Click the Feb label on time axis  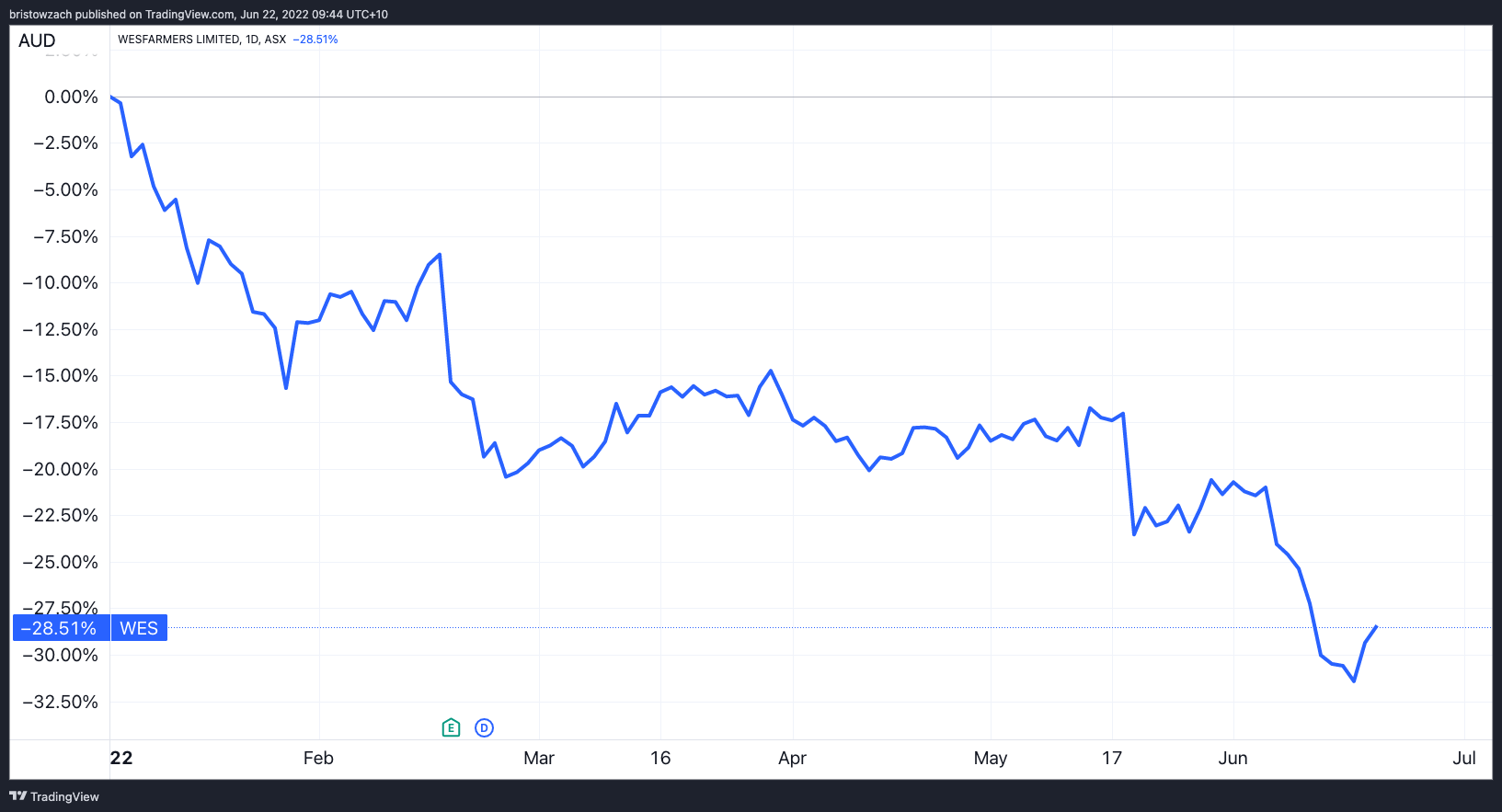pyautogui.click(x=318, y=758)
